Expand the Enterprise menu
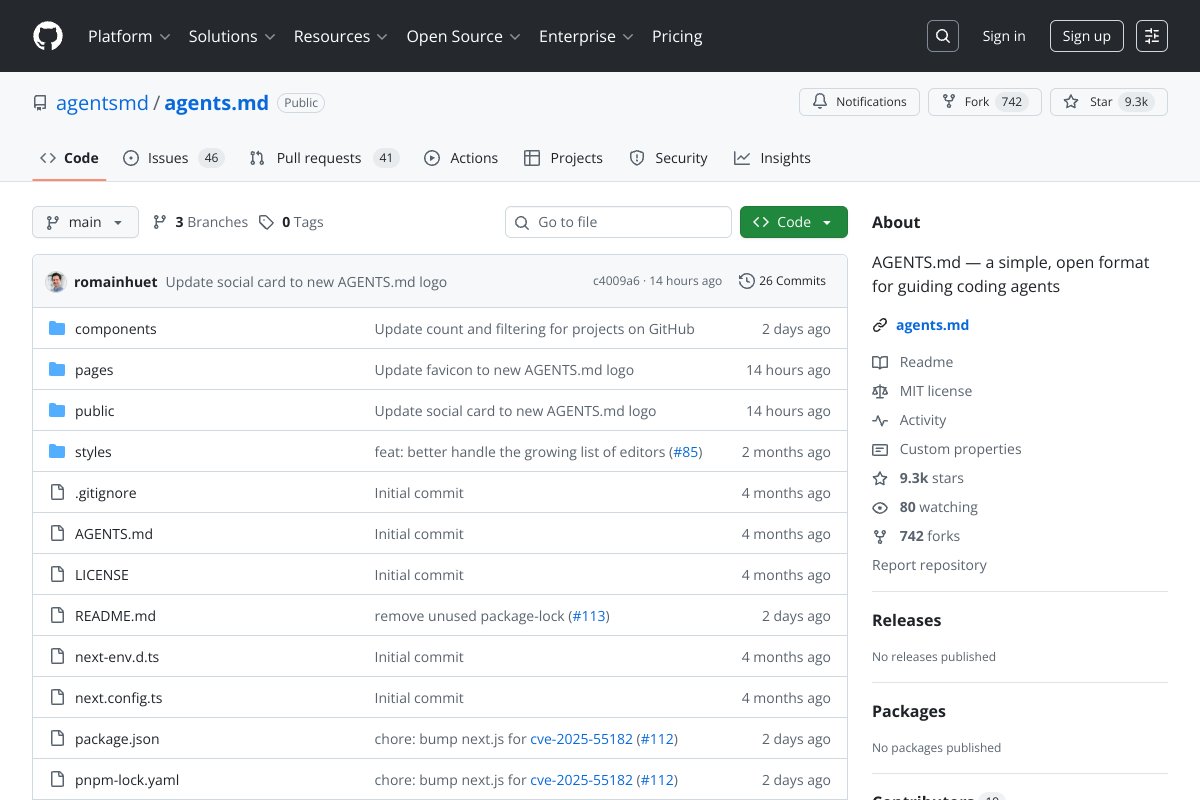 (587, 36)
